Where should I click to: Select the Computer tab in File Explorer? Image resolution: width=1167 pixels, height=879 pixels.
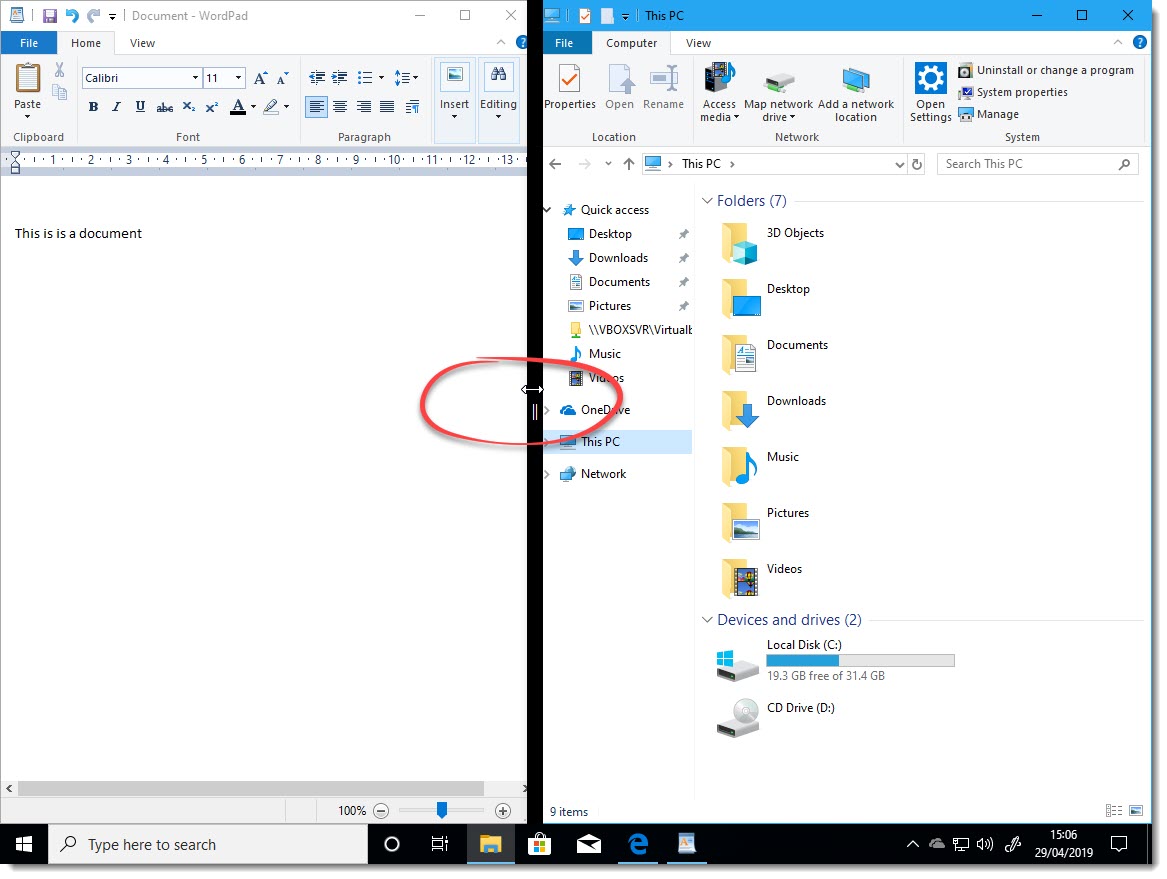[x=631, y=43]
